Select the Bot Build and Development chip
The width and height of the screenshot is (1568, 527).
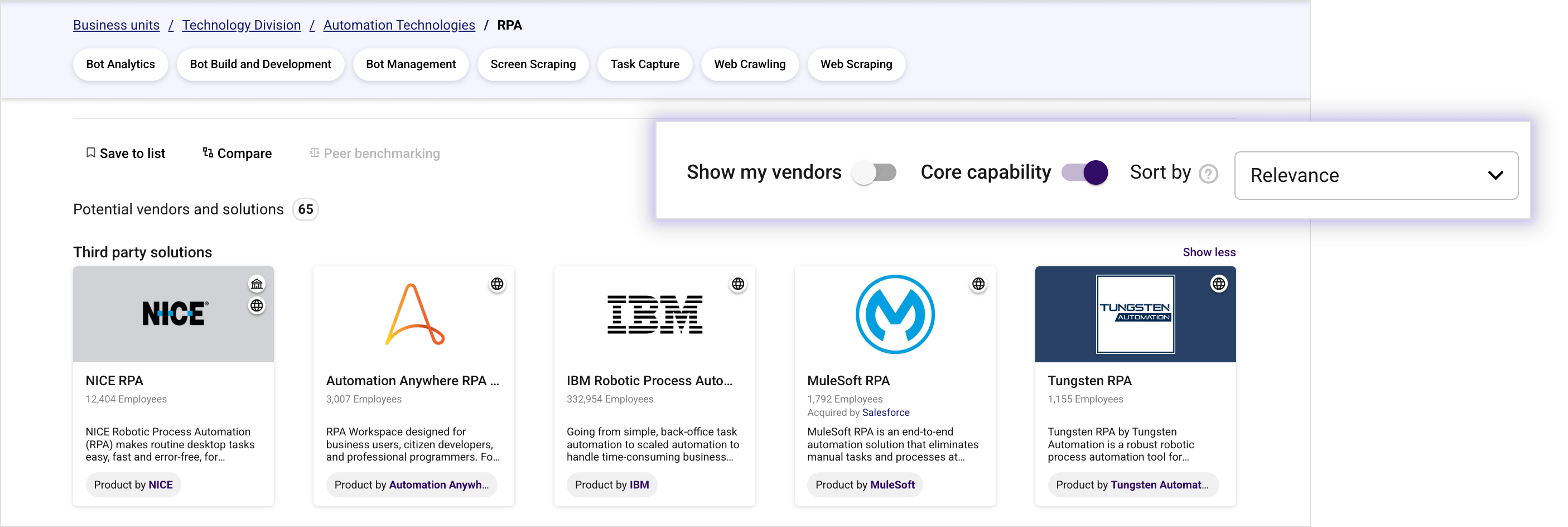tap(260, 65)
